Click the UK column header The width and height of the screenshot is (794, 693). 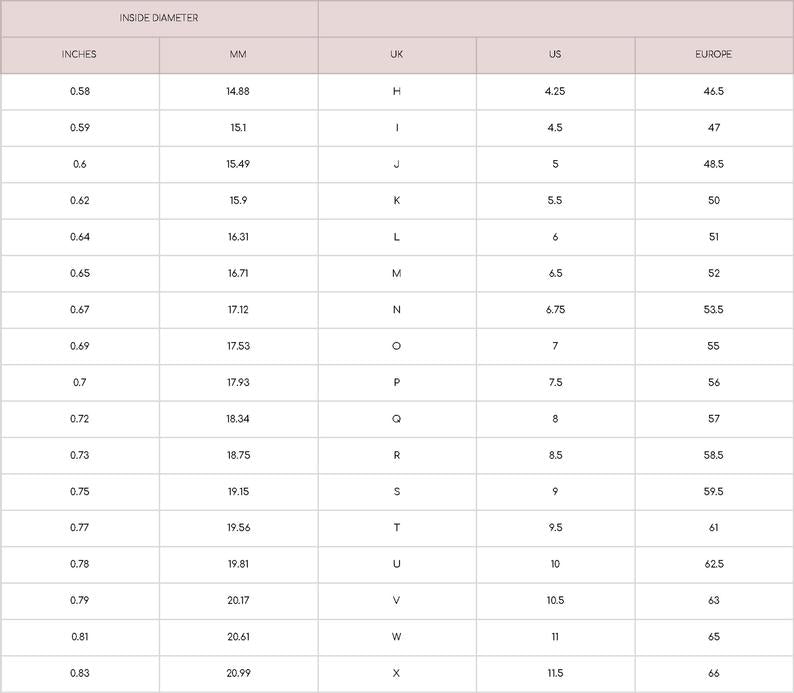pyautogui.click(x=396, y=55)
